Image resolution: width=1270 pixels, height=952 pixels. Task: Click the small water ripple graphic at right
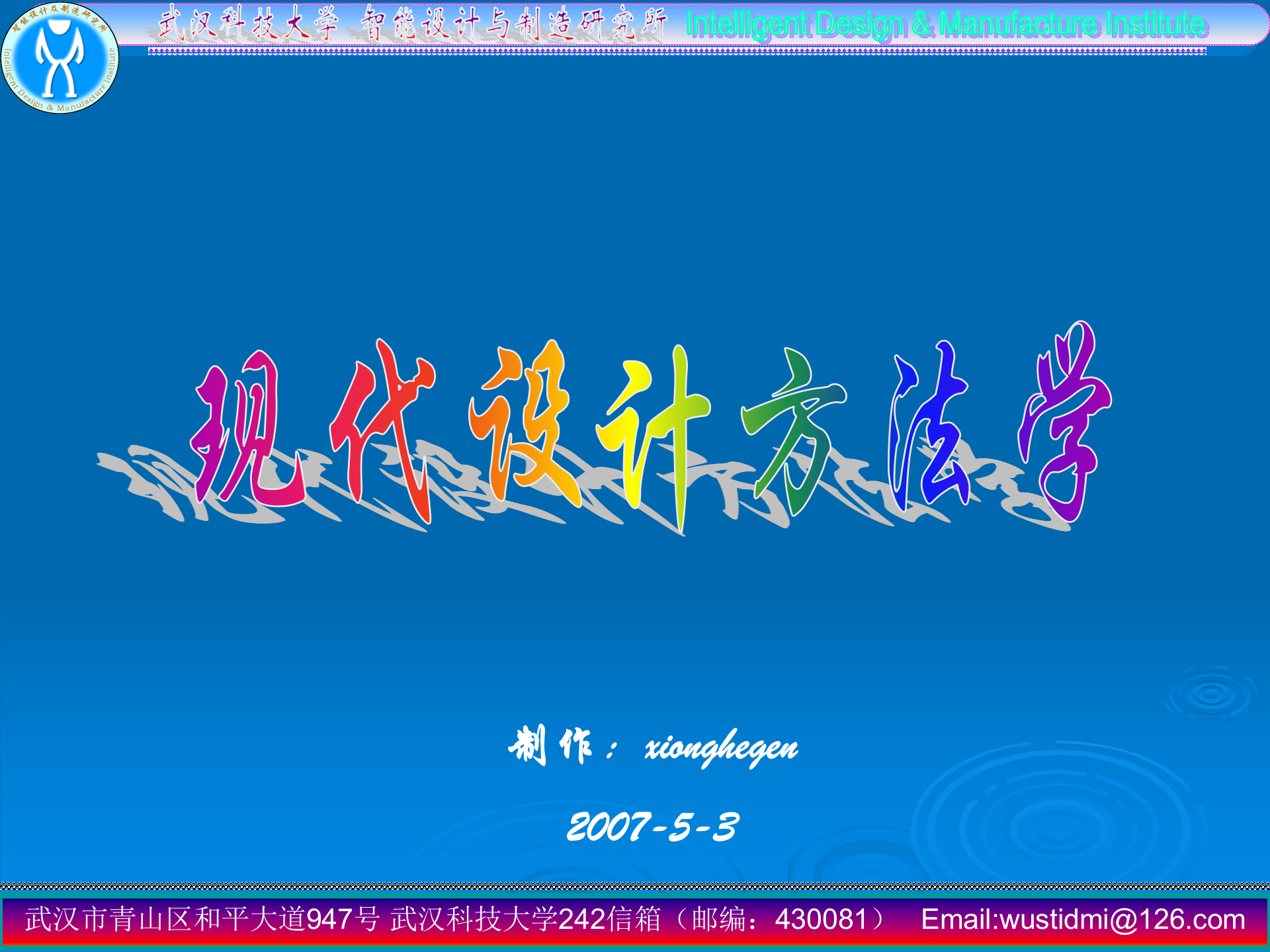click(x=1210, y=694)
